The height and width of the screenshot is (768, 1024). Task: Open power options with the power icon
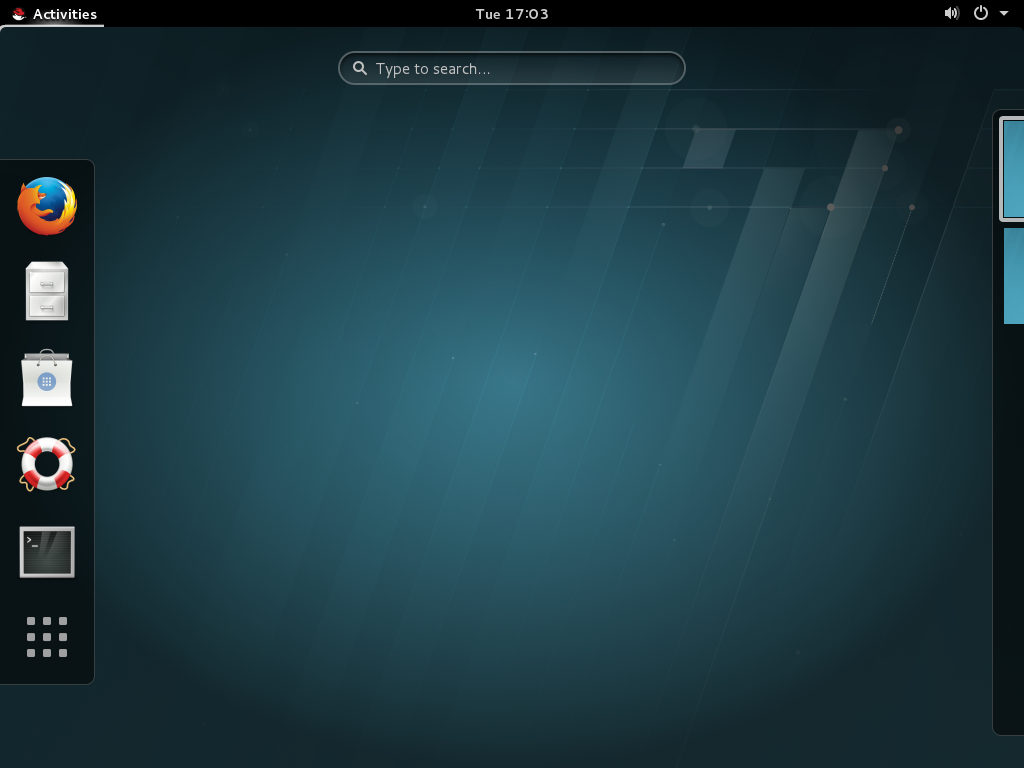980,13
